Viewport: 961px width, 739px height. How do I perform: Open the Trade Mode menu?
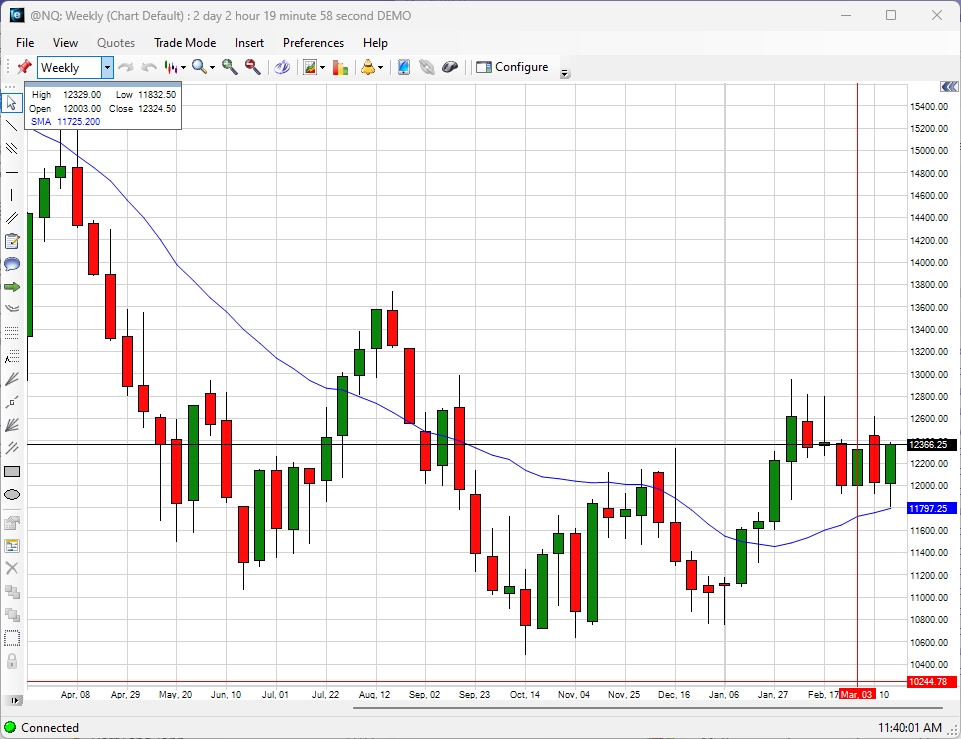point(185,43)
